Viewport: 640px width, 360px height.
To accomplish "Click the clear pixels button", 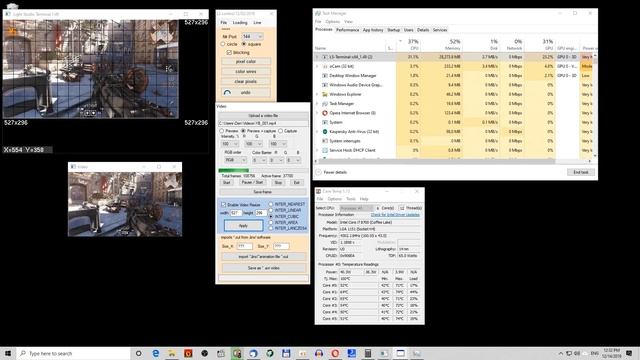I will pyautogui.click(x=246, y=82).
